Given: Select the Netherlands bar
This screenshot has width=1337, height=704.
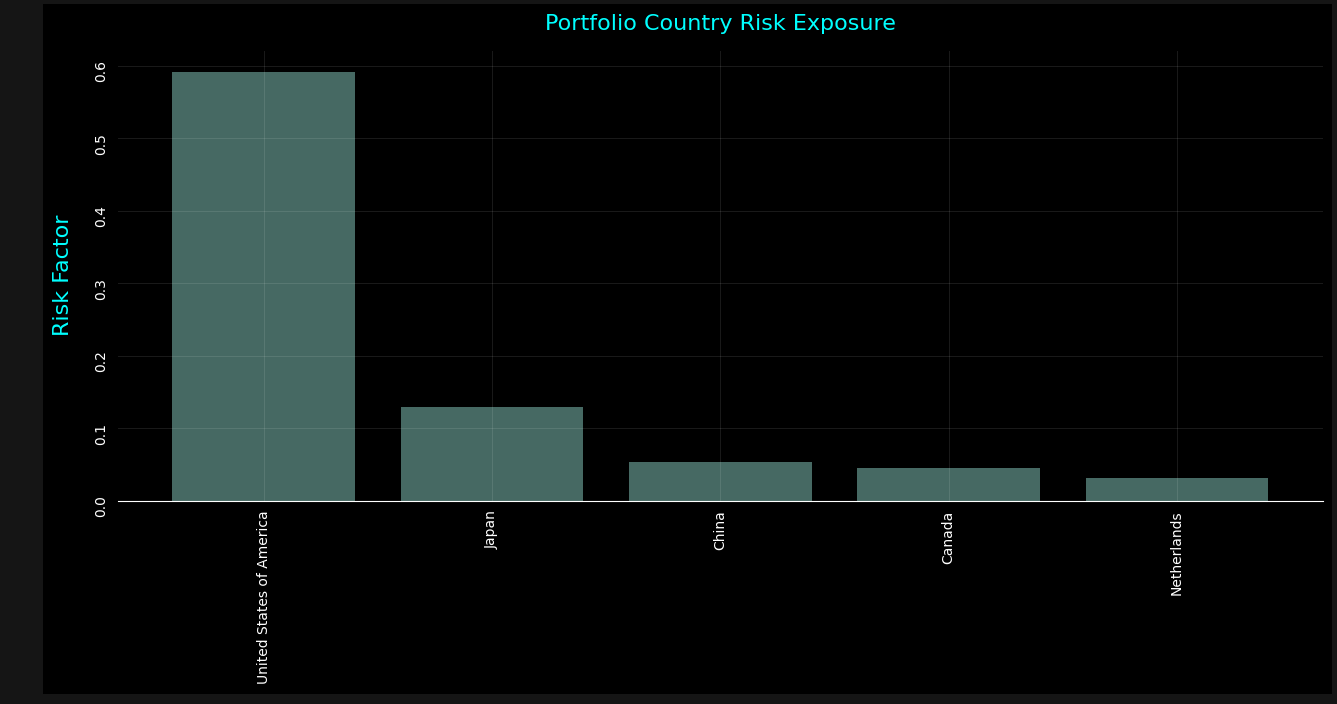Looking at the screenshot, I should pos(1175,489).
